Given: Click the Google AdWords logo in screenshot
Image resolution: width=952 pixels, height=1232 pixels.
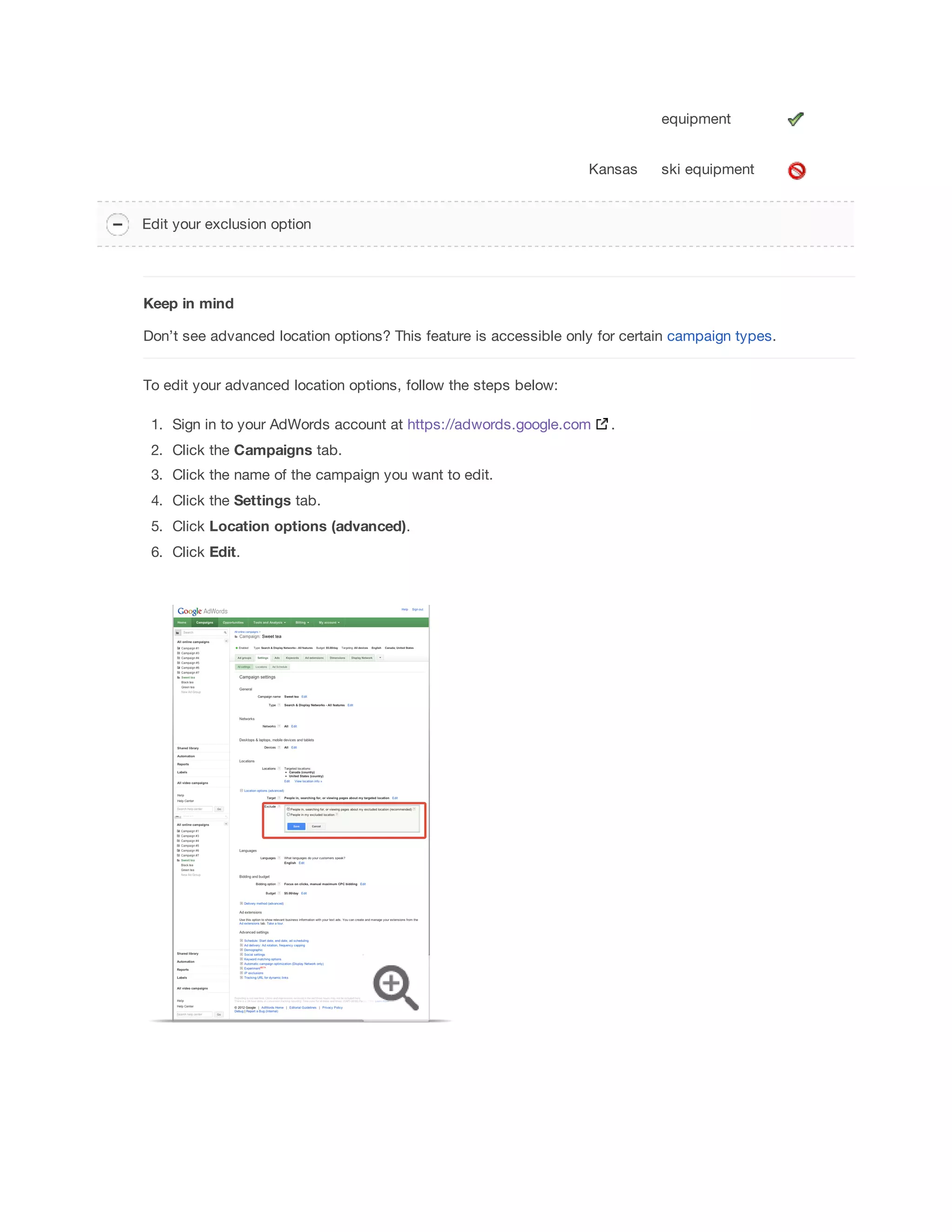Looking at the screenshot, I should pos(203,611).
